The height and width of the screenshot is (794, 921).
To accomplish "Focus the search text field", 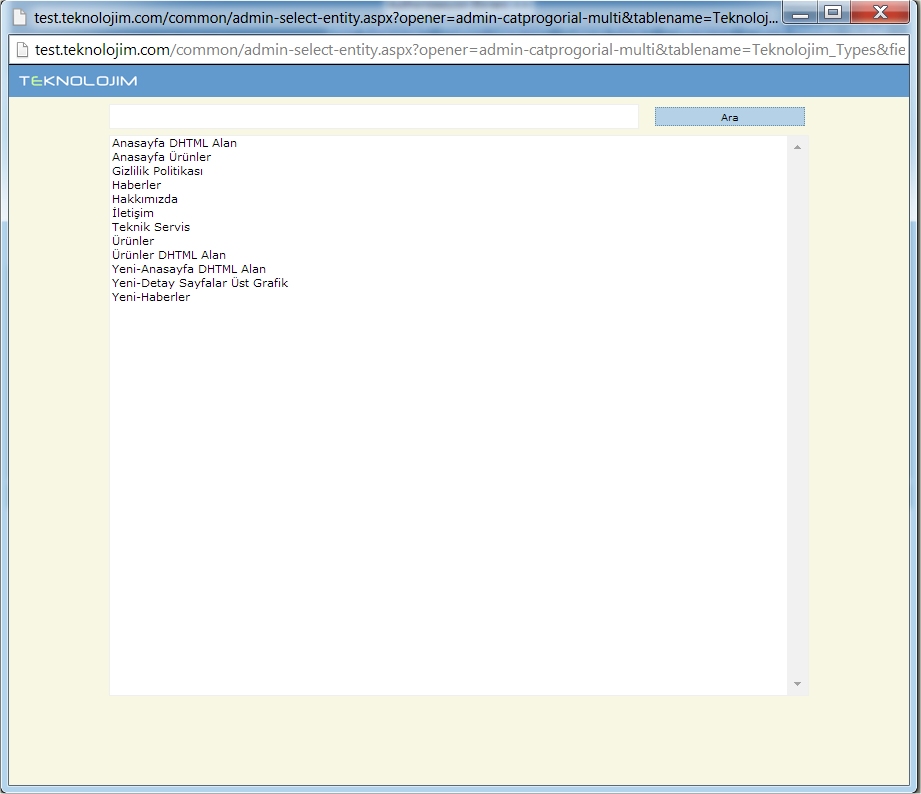I will 374,116.
